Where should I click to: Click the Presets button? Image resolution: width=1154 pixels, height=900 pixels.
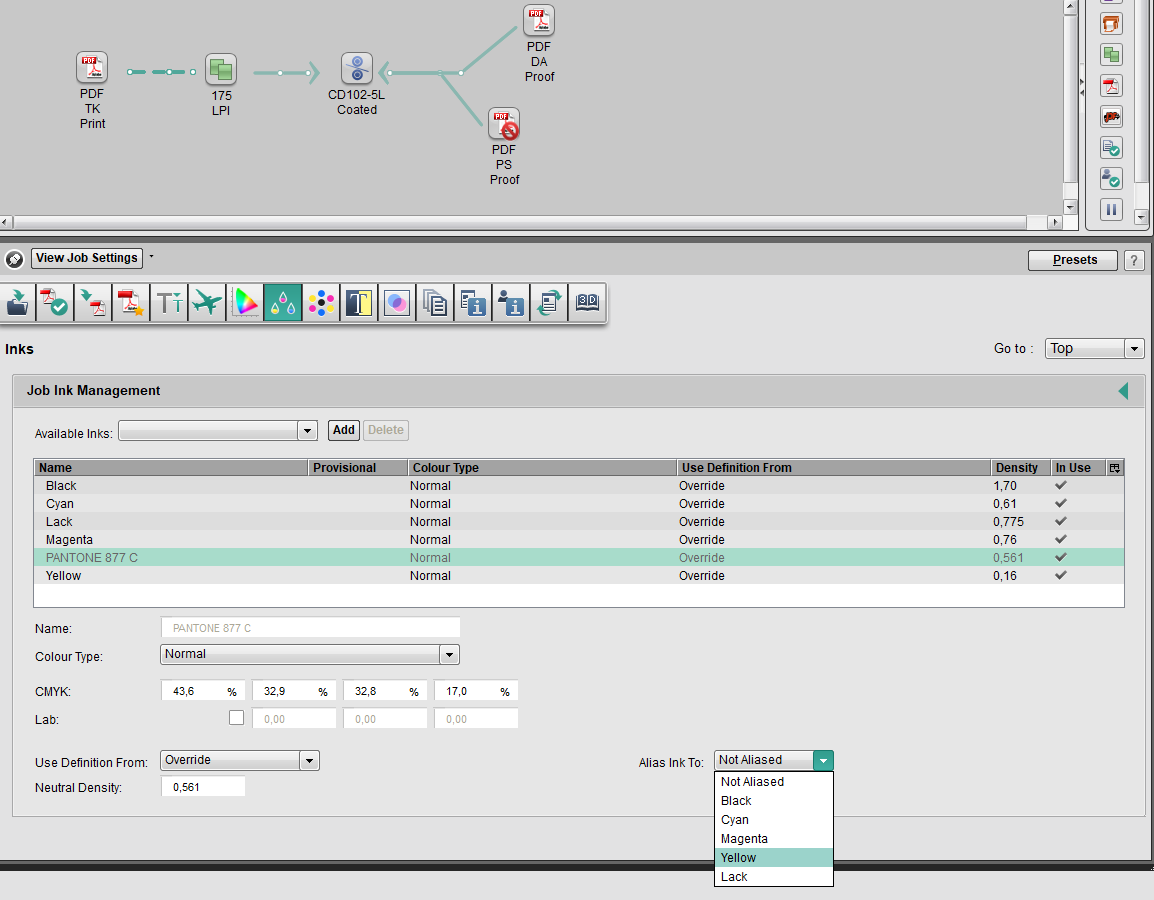tap(1075, 260)
